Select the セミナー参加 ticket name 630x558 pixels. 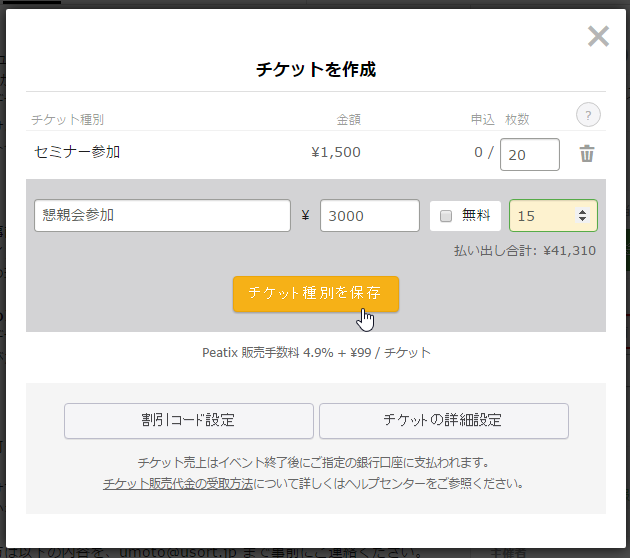(77, 152)
